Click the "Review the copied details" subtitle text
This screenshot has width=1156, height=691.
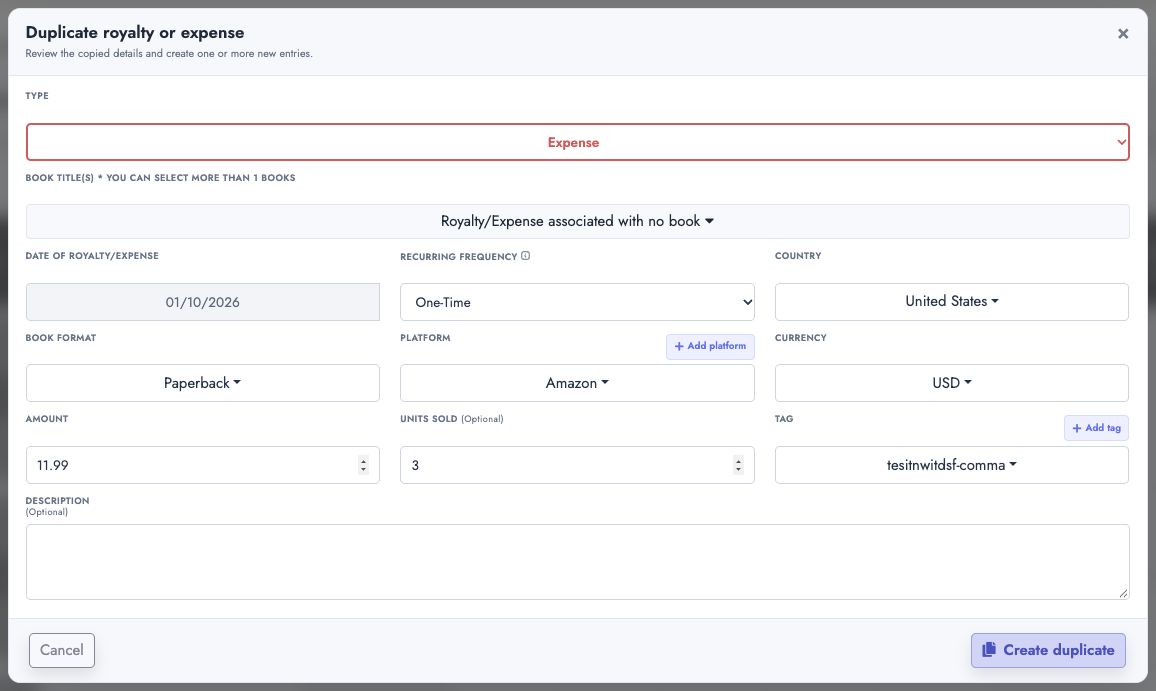(x=169, y=54)
